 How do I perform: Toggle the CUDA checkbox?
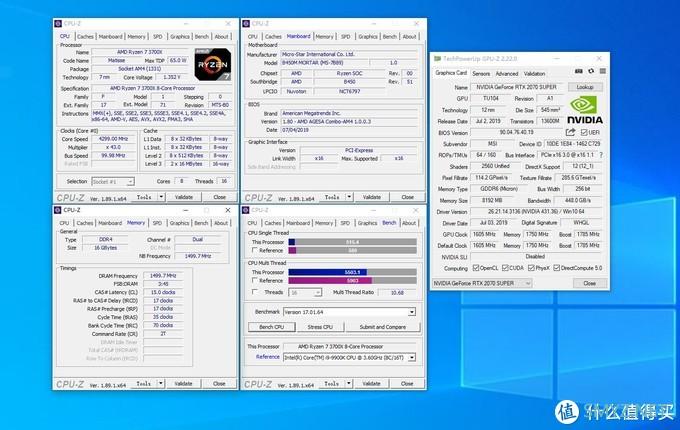click(x=505, y=268)
